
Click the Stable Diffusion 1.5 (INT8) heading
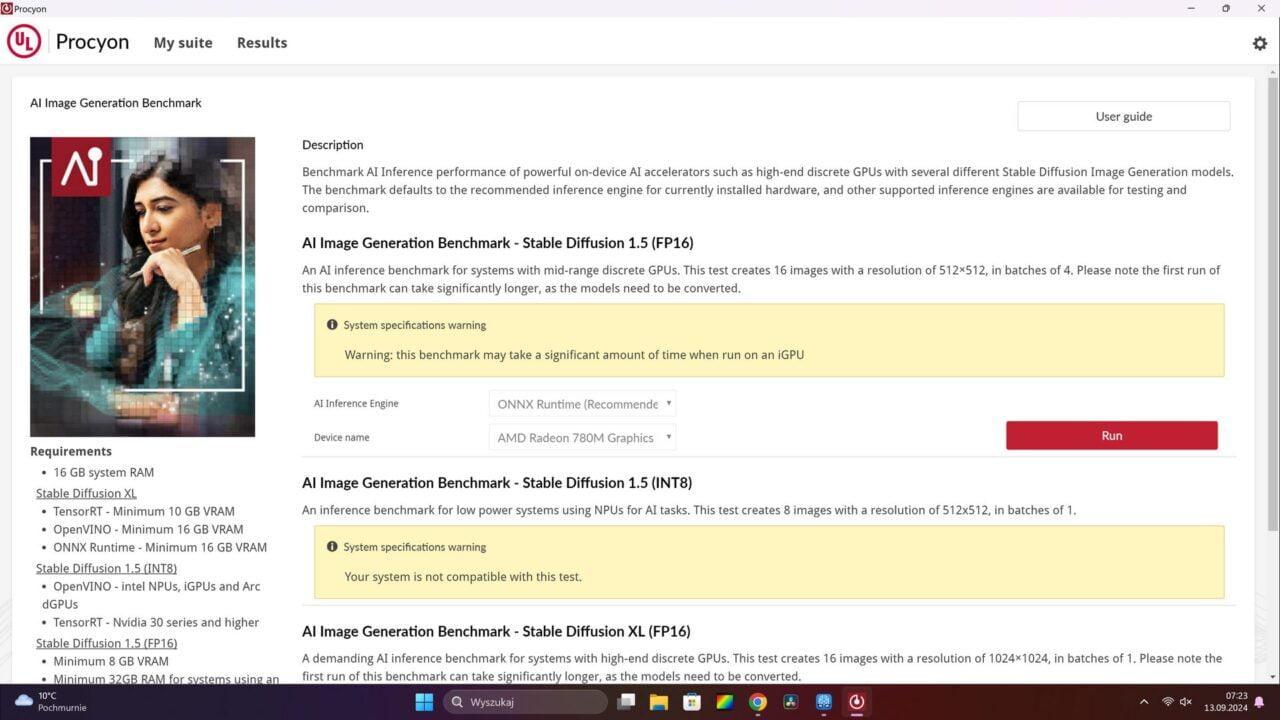pos(497,483)
